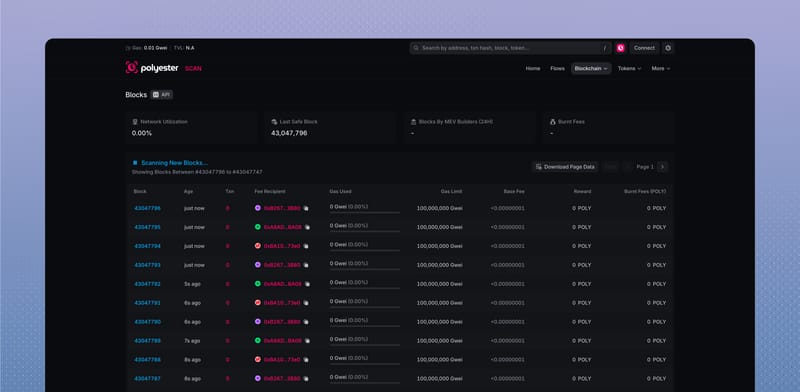Open fee recipient address in row 43047794

click(282, 246)
